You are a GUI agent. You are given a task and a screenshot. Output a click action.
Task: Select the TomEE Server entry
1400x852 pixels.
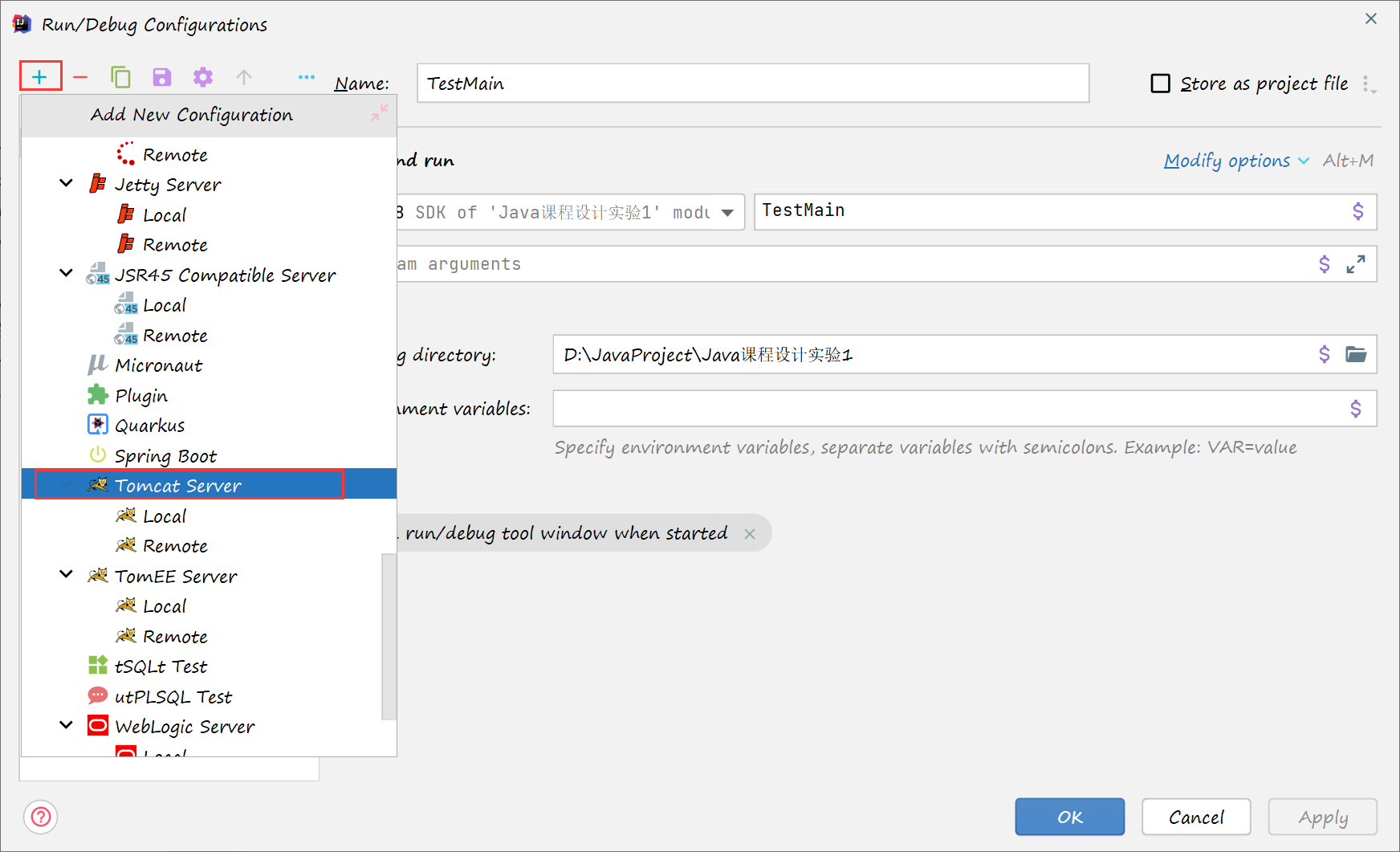pyautogui.click(x=209, y=577)
